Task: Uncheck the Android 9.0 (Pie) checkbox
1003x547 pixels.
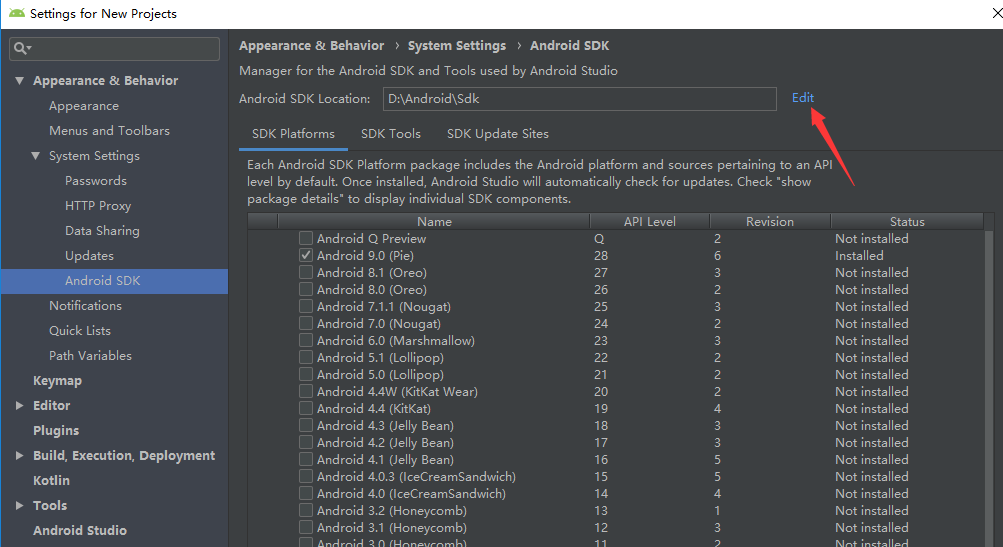Action: (306, 255)
